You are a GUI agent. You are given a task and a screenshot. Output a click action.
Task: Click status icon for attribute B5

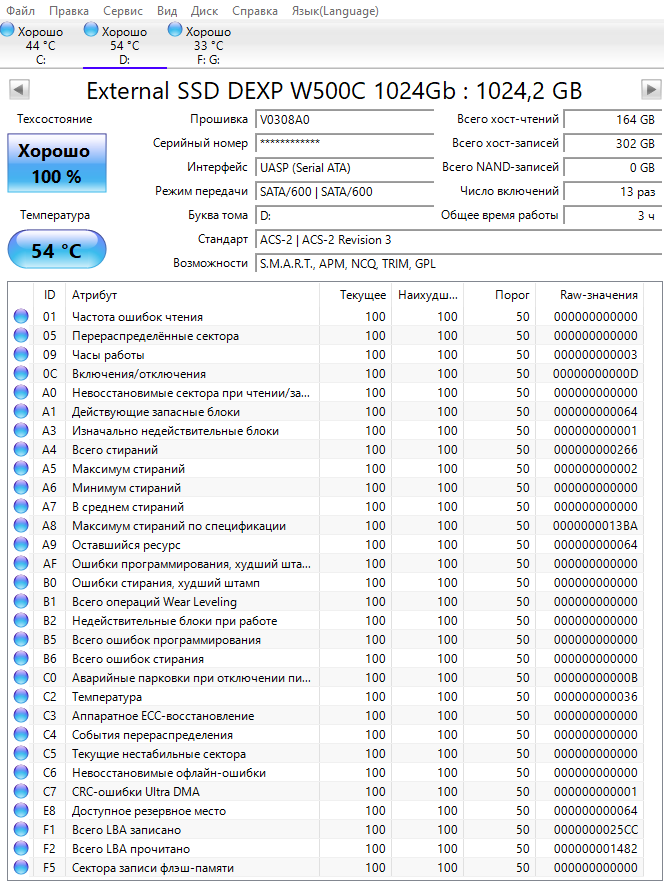pyautogui.click(x=21, y=639)
